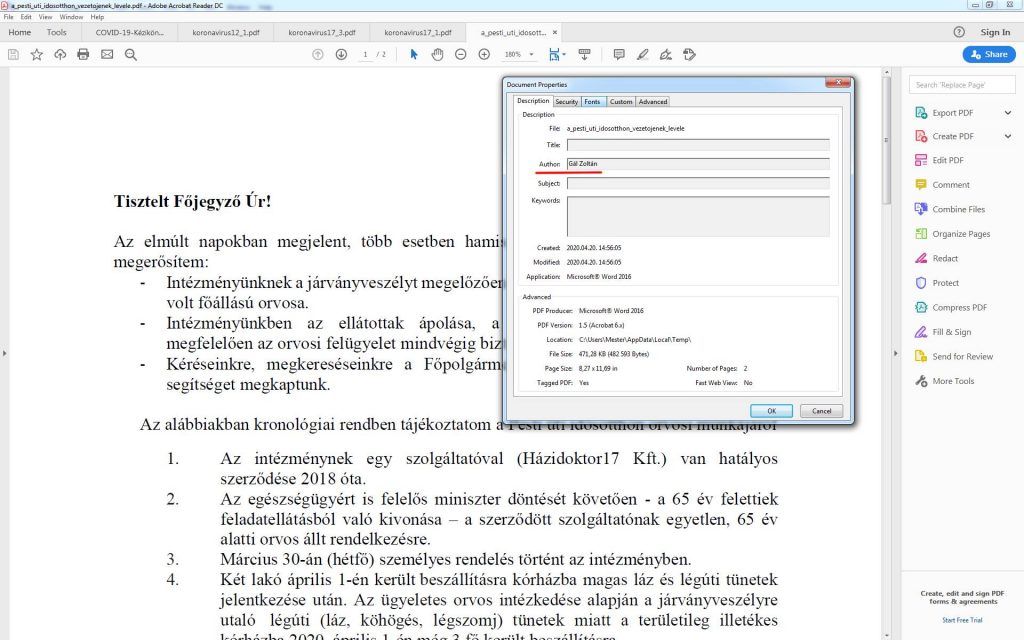Viewport: 1024px width, 640px height.
Task: Switch to the koronavirus17_3.pdf tab
Action: 322,32
